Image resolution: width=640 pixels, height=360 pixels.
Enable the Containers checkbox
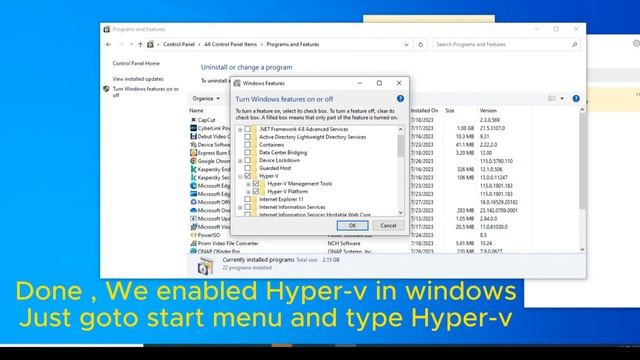pyautogui.click(x=247, y=145)
